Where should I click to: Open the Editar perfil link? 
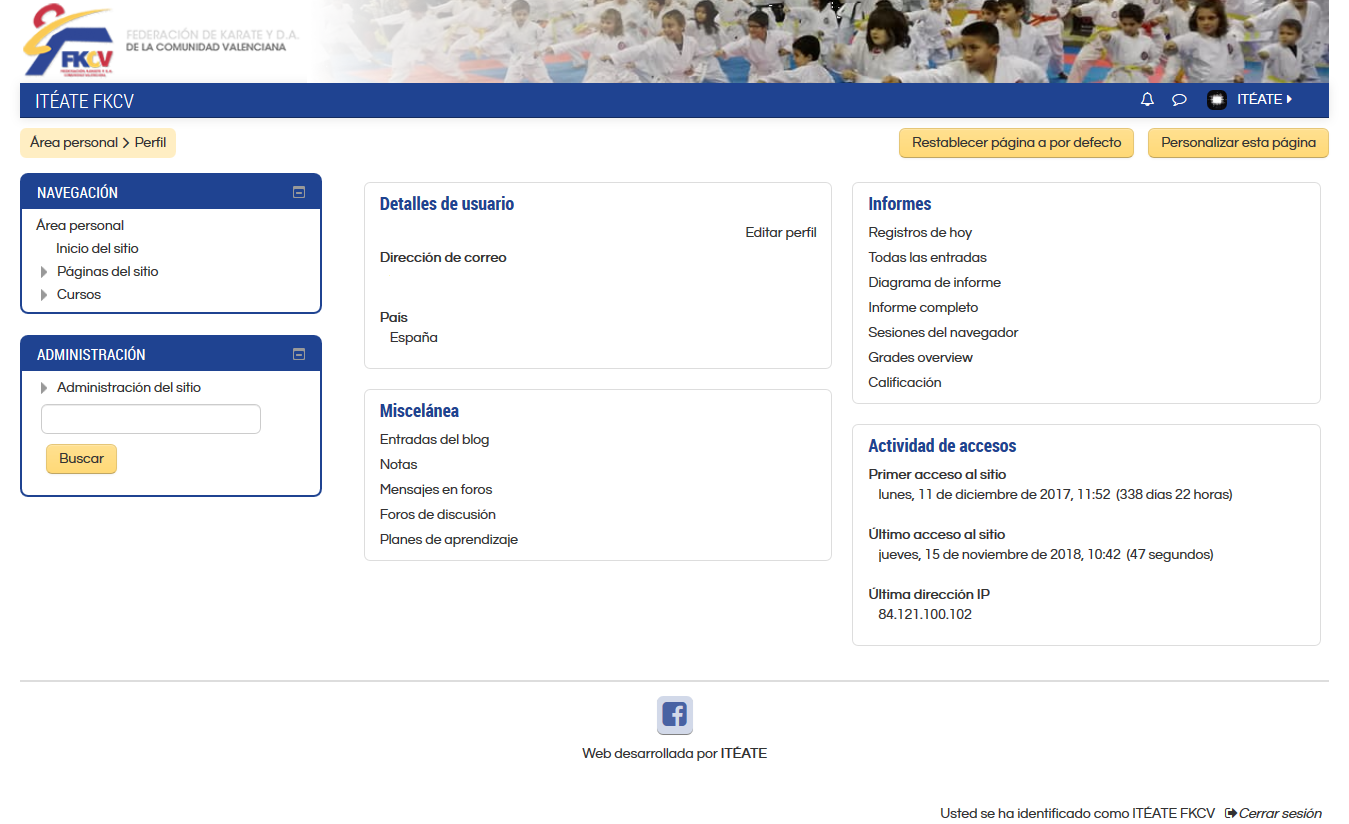click(781, 233)
